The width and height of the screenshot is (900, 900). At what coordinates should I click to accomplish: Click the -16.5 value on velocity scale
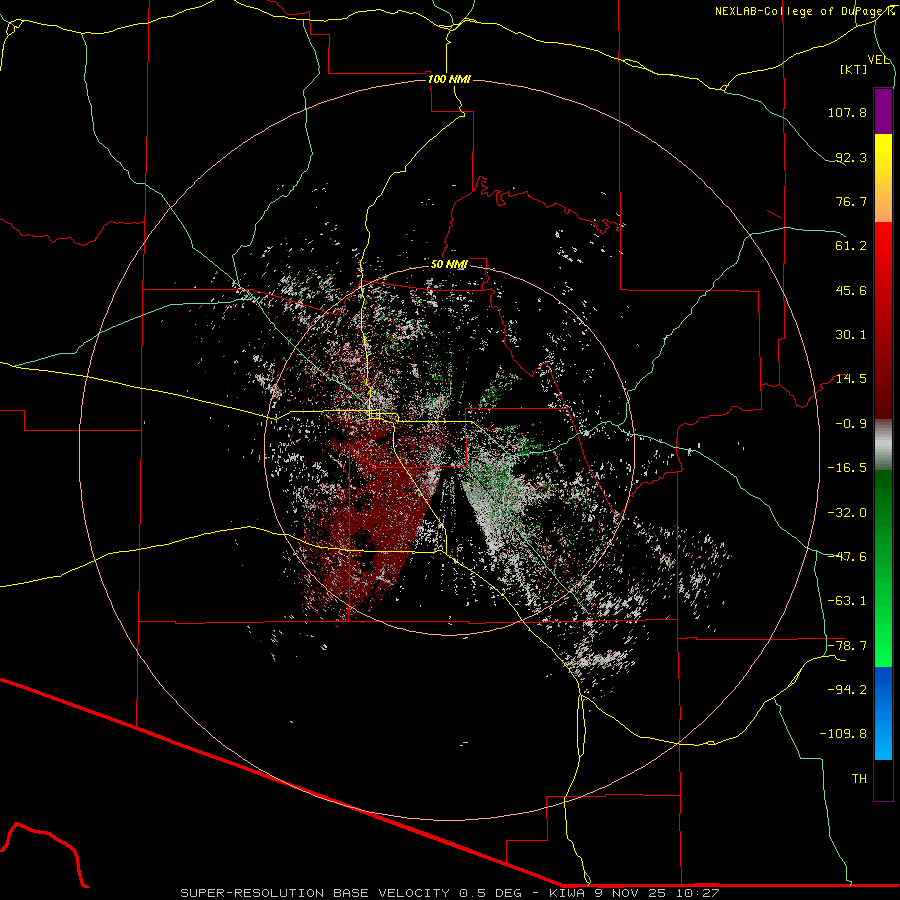[847, 468]
